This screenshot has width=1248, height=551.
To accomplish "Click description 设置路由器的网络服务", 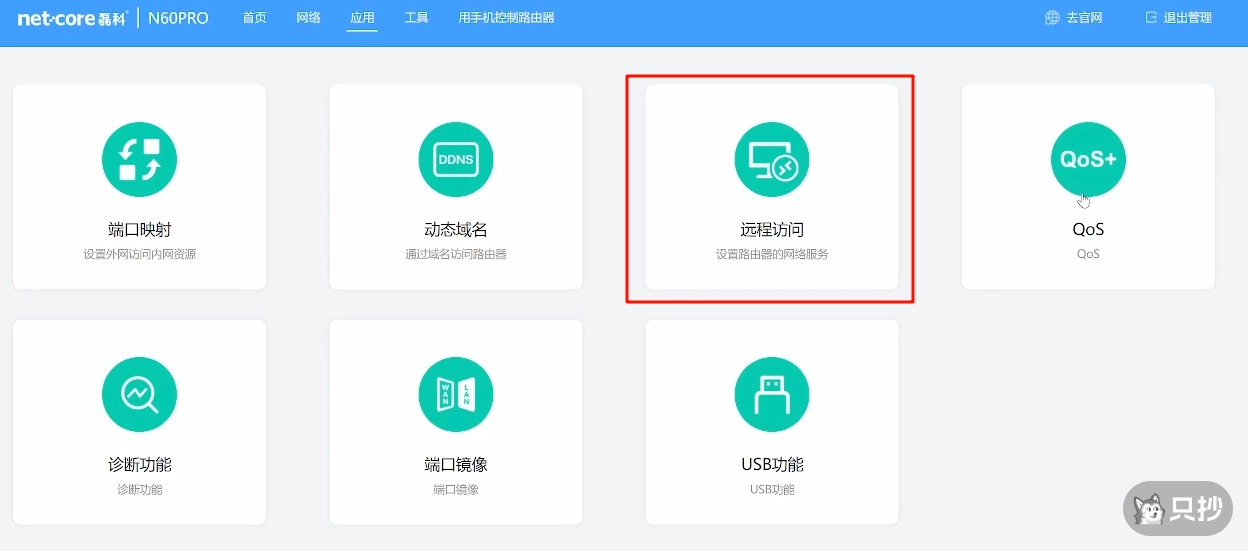I will click(772, 254).
